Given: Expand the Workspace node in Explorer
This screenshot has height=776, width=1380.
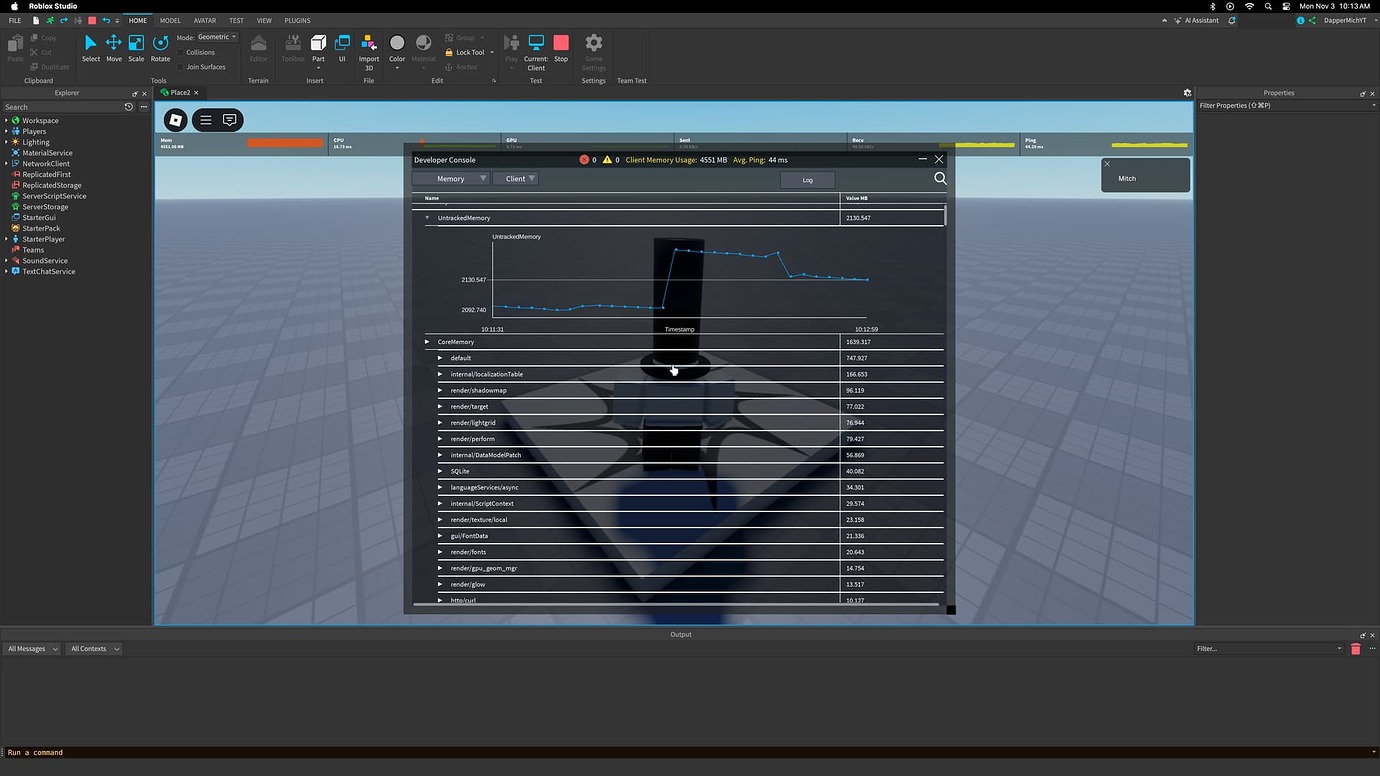Looking at the screenshot, I should pos(6,121).
